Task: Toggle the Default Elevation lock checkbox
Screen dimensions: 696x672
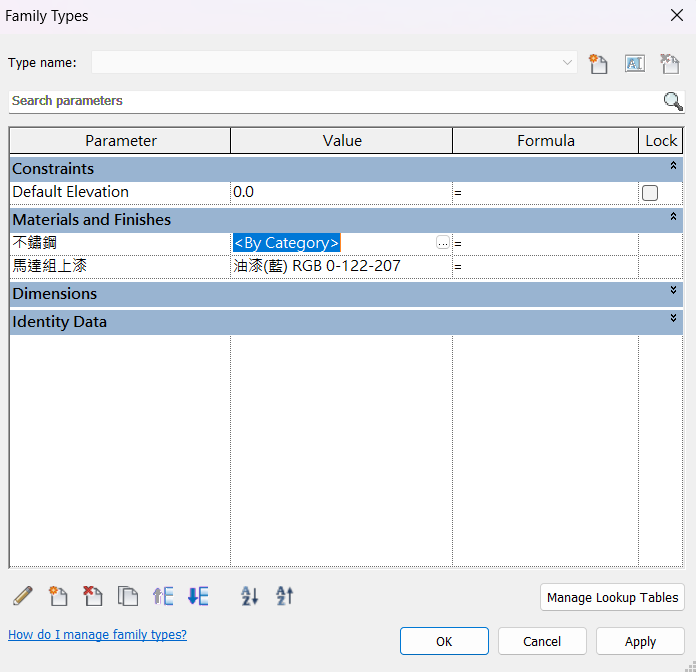Action: pos(650,193)
